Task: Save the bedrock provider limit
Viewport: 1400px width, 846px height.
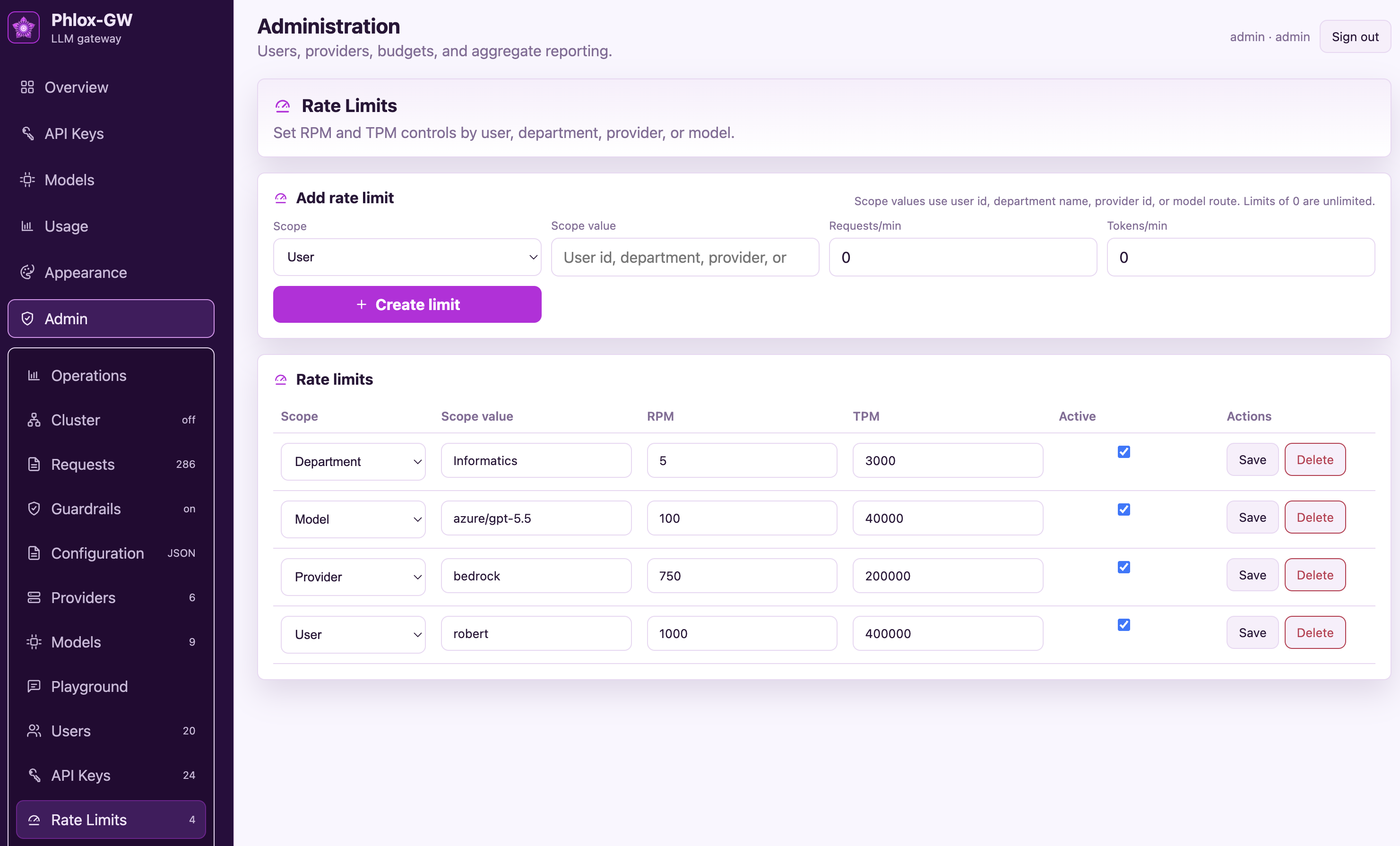Action: pos(1252,574)
